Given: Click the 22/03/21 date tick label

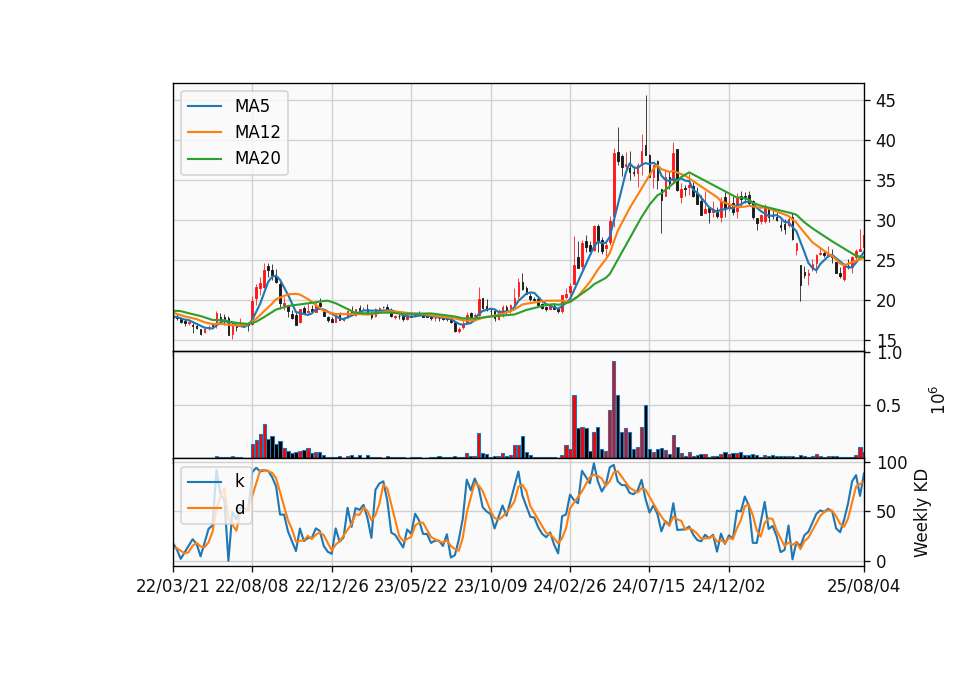Looking at the screenshot, I should (x=173, y=586).
